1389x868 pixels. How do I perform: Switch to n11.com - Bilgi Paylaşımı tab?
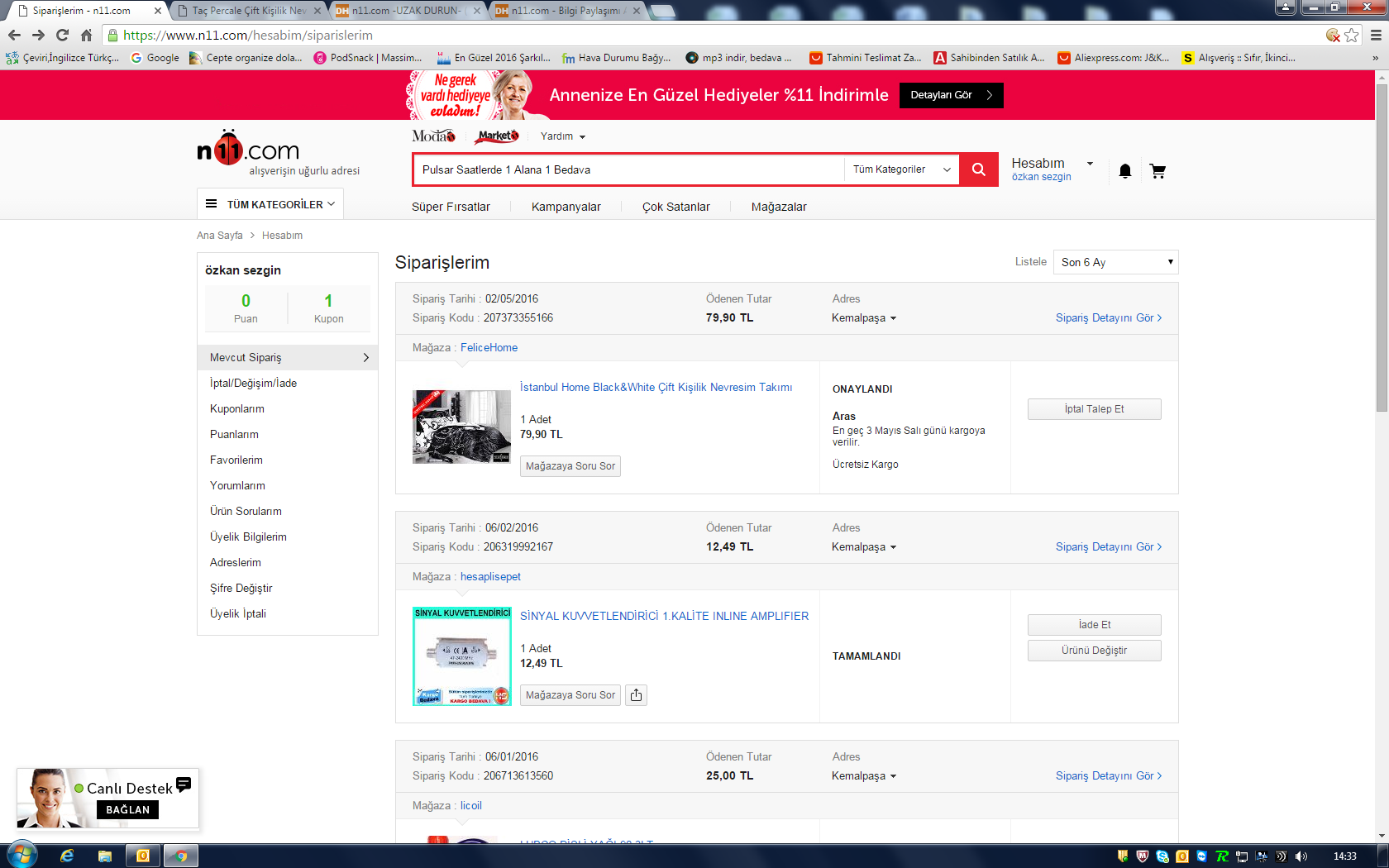tap(566, 11)
